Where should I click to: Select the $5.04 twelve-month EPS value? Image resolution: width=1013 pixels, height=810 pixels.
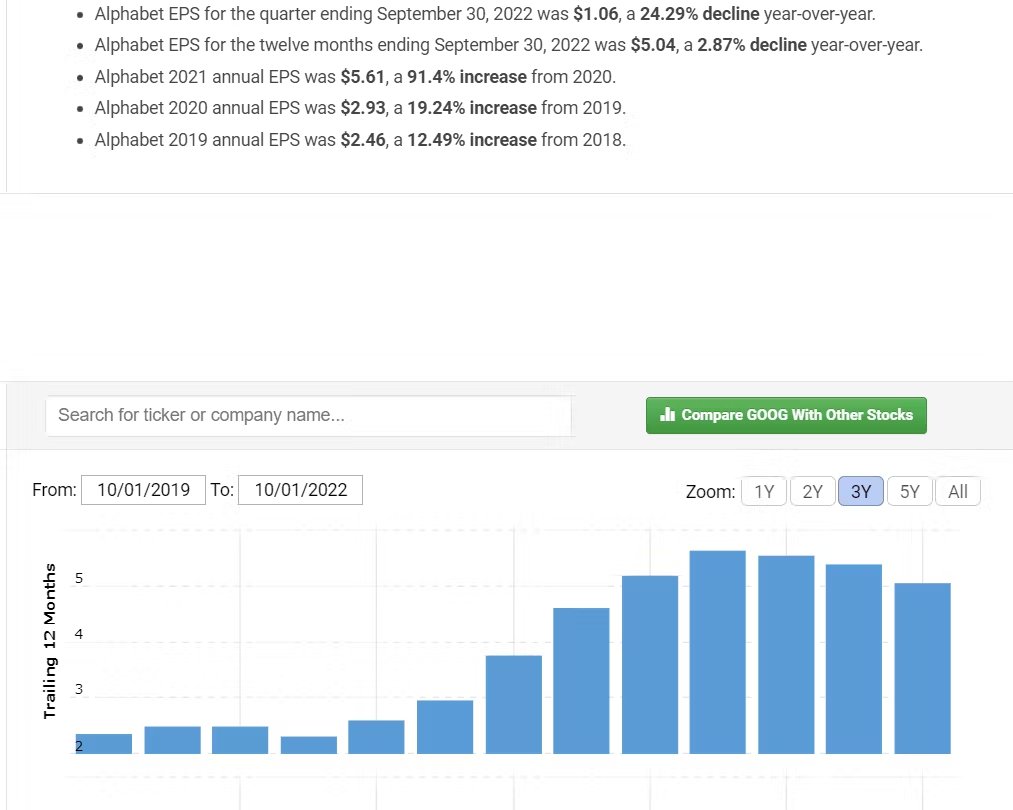653,45
